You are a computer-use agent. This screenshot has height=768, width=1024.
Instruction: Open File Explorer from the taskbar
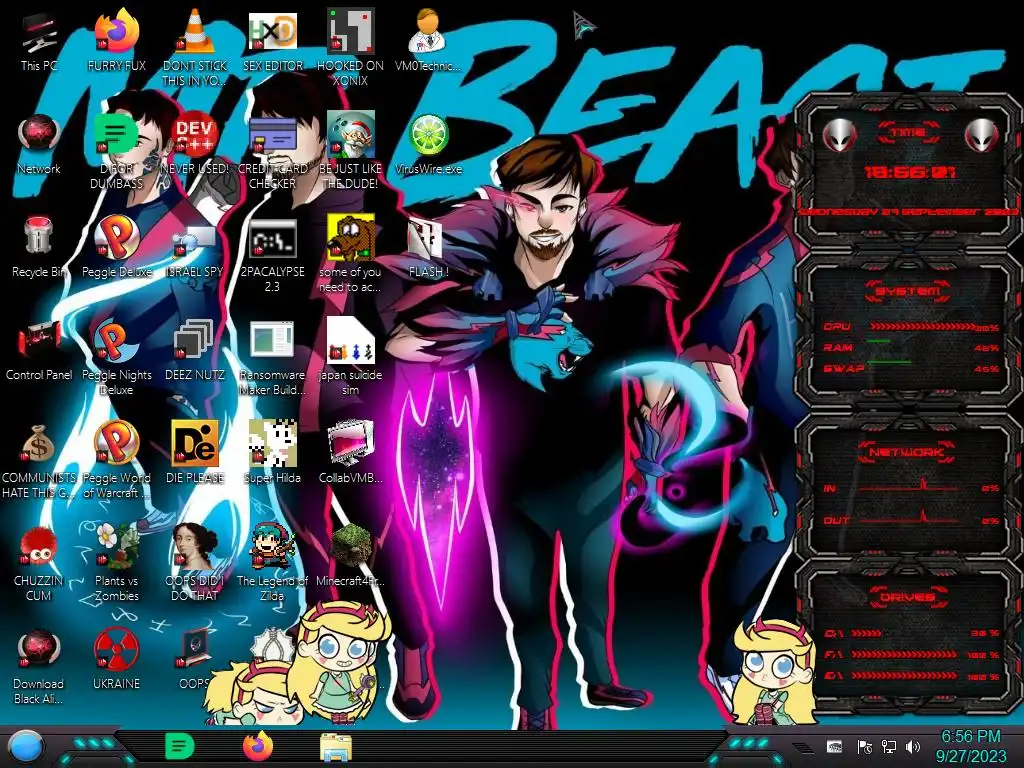(336, 747)
